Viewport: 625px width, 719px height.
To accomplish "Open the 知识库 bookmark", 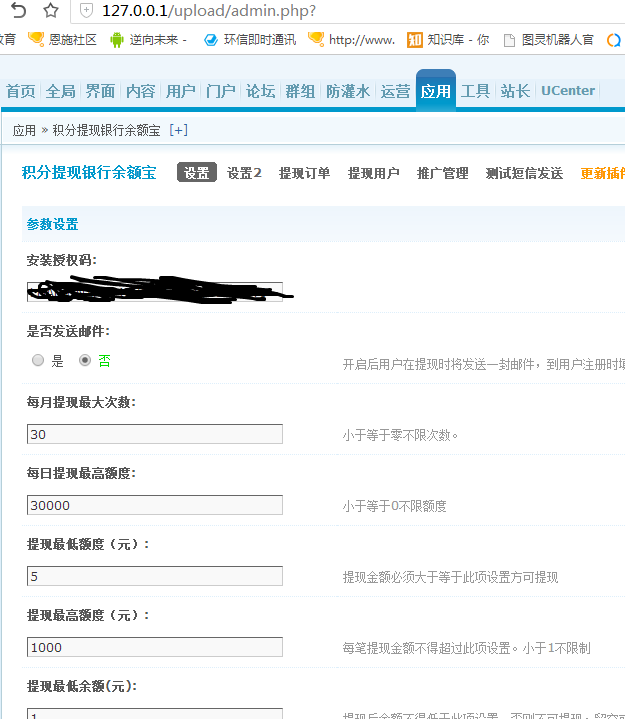I will [448, 40].
